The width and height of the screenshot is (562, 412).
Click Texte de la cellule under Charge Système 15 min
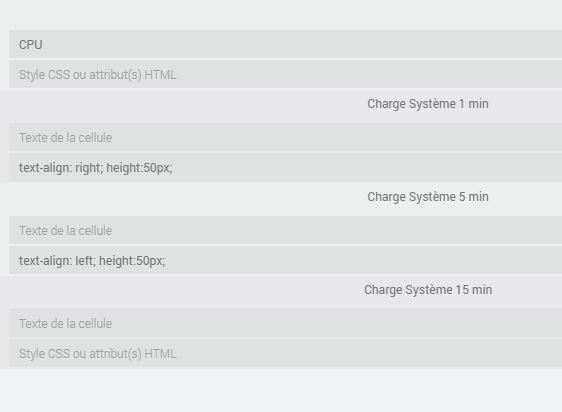(285, 323)
